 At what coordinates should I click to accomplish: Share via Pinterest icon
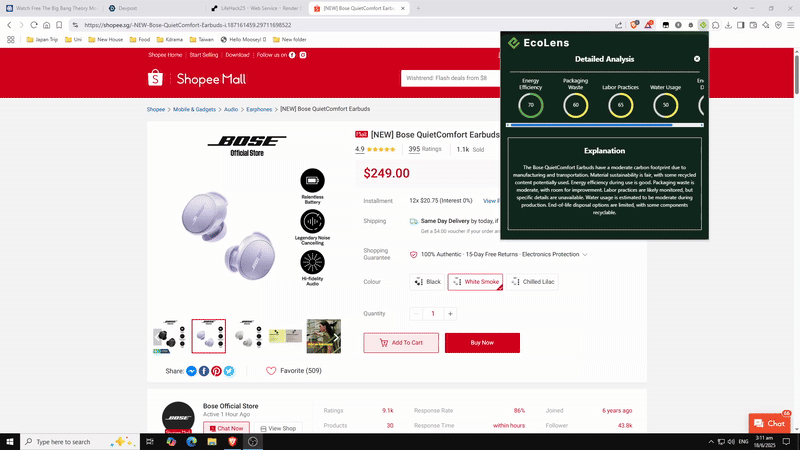point(216,371)
